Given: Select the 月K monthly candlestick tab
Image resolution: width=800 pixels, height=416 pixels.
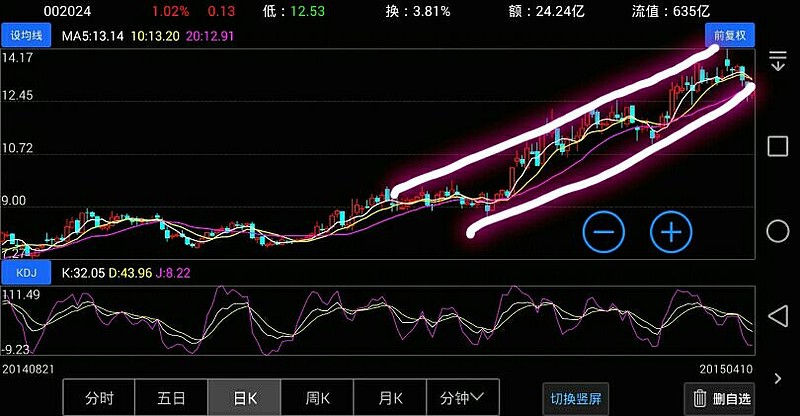Looking at the screenshot, I should pos(390,398).
